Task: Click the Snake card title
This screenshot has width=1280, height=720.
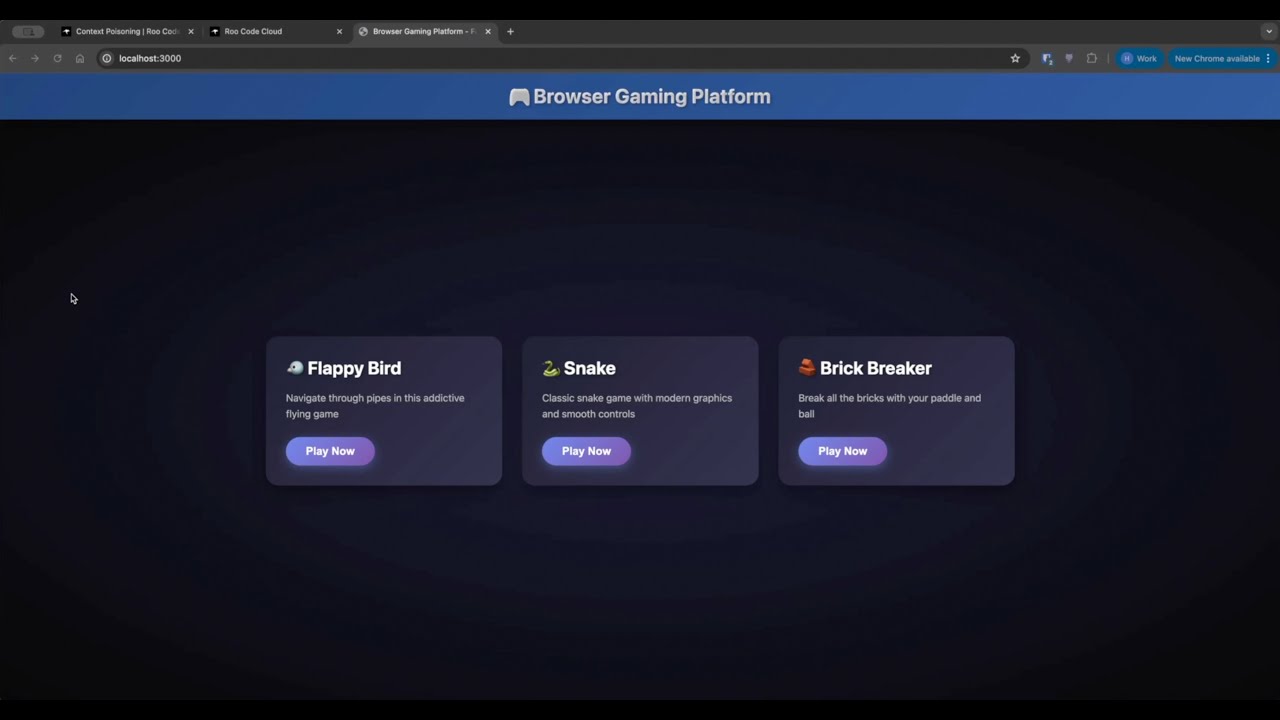Action: (x=589, y=368)
